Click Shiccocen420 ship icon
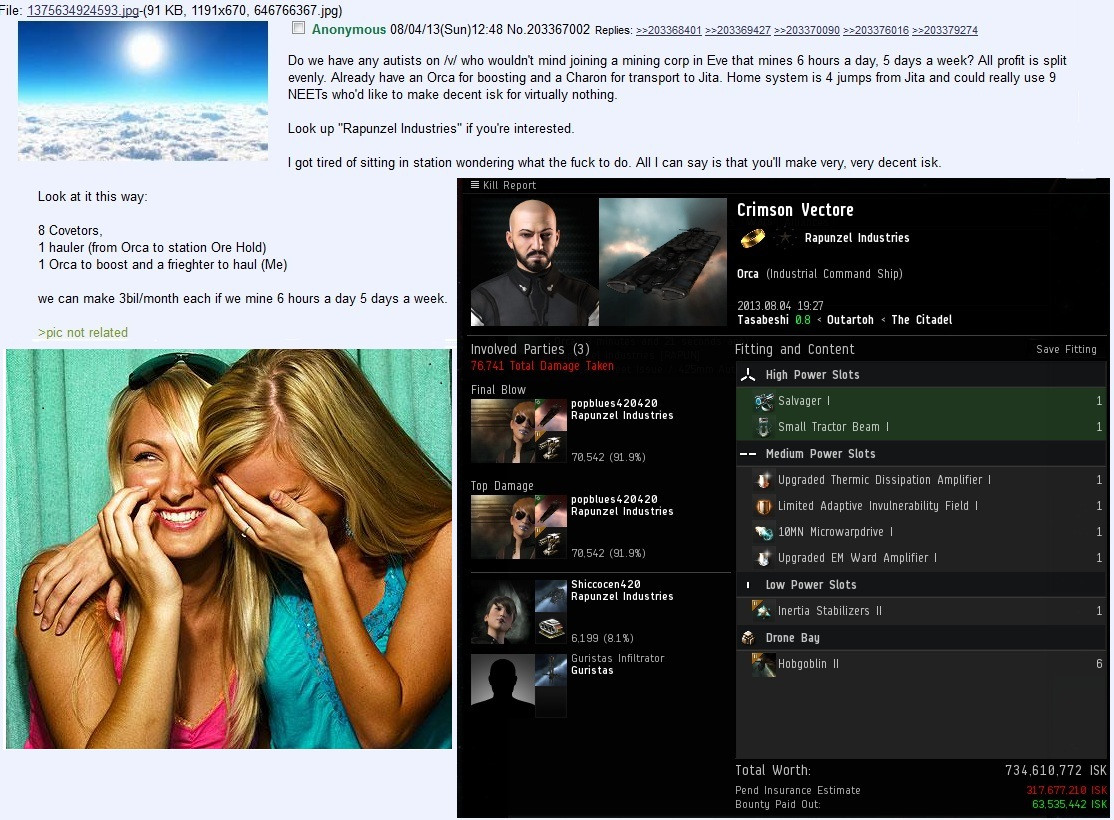Image resolution: width=1114 pixels, height=820 pixels. coord(551,596)
